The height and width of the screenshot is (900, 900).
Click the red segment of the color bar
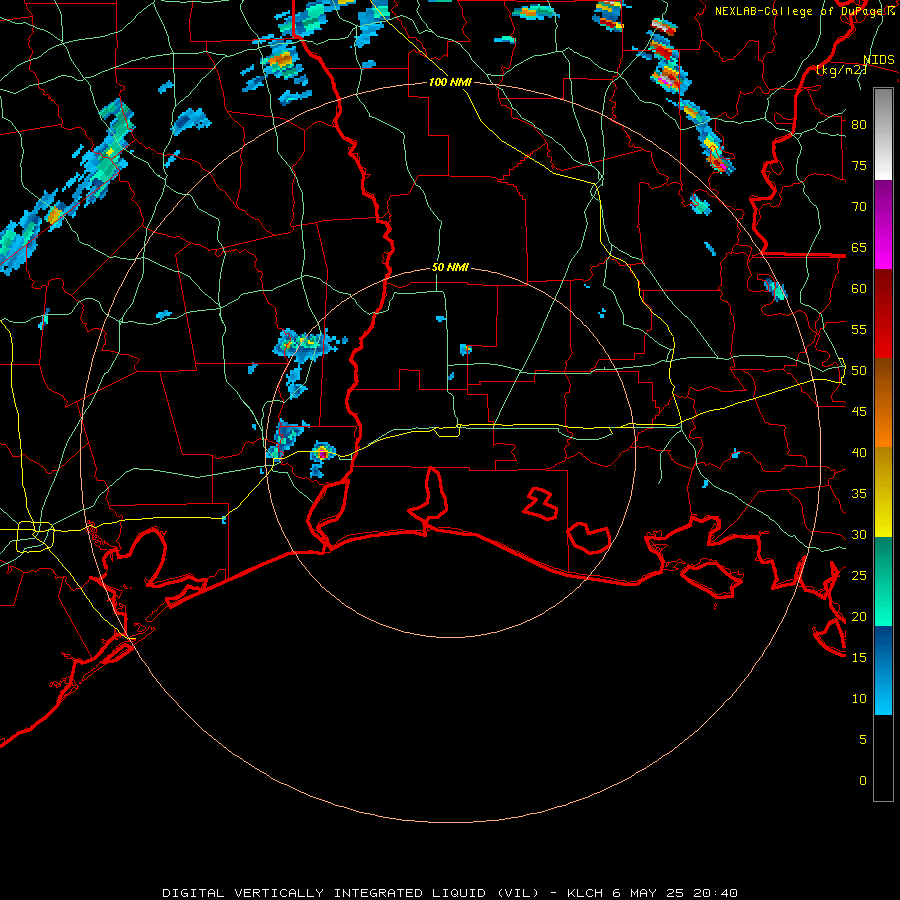coord(883,314)
